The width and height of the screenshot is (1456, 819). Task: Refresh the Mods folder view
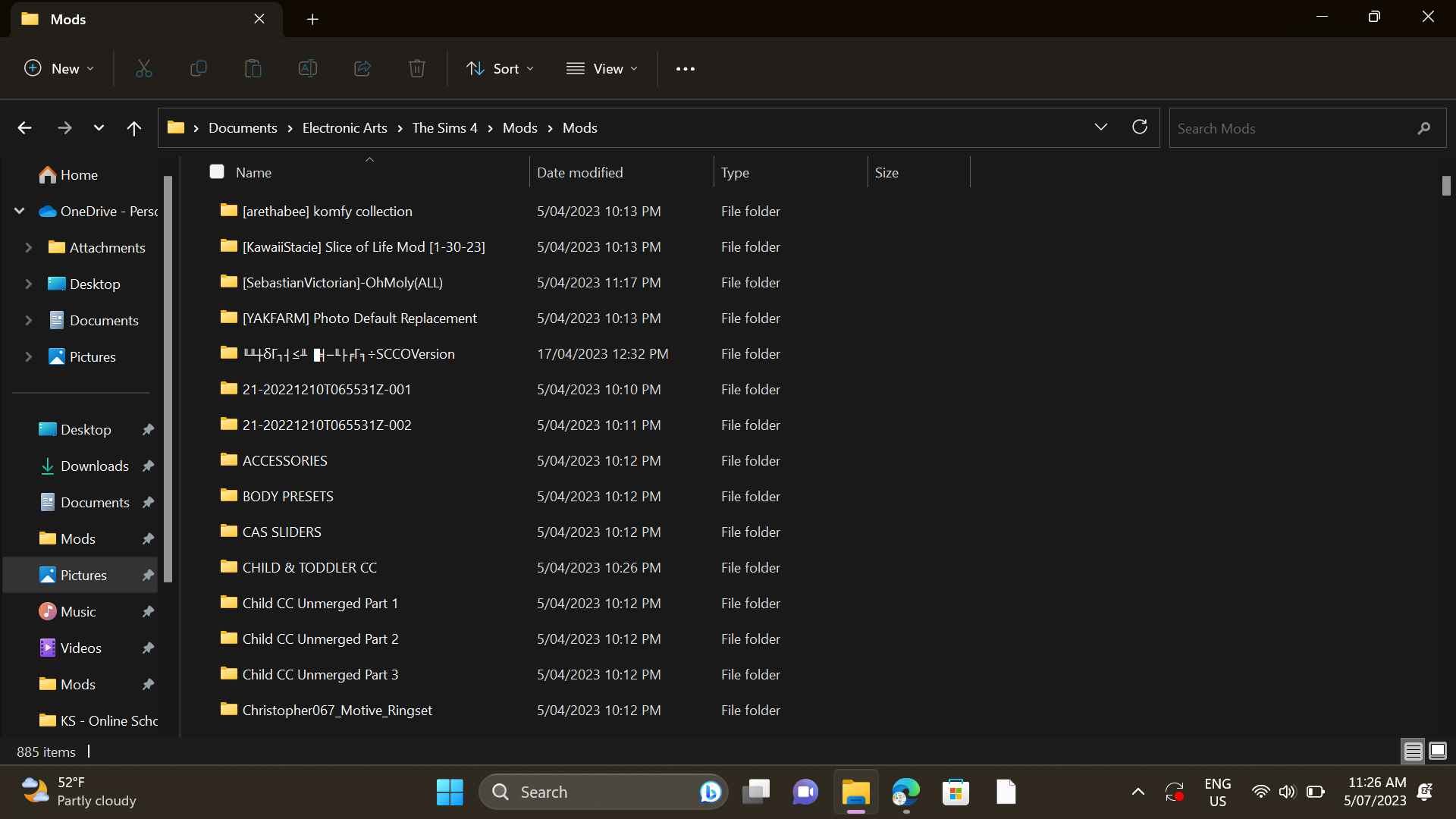tap(1140, 127)
